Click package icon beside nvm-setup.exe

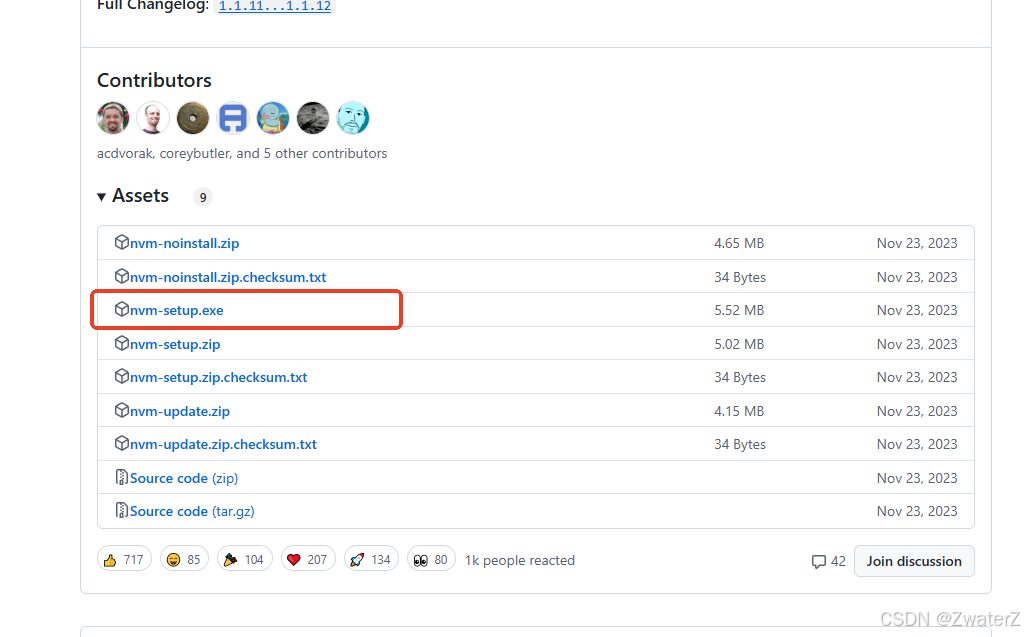click(x=121, y=310)
